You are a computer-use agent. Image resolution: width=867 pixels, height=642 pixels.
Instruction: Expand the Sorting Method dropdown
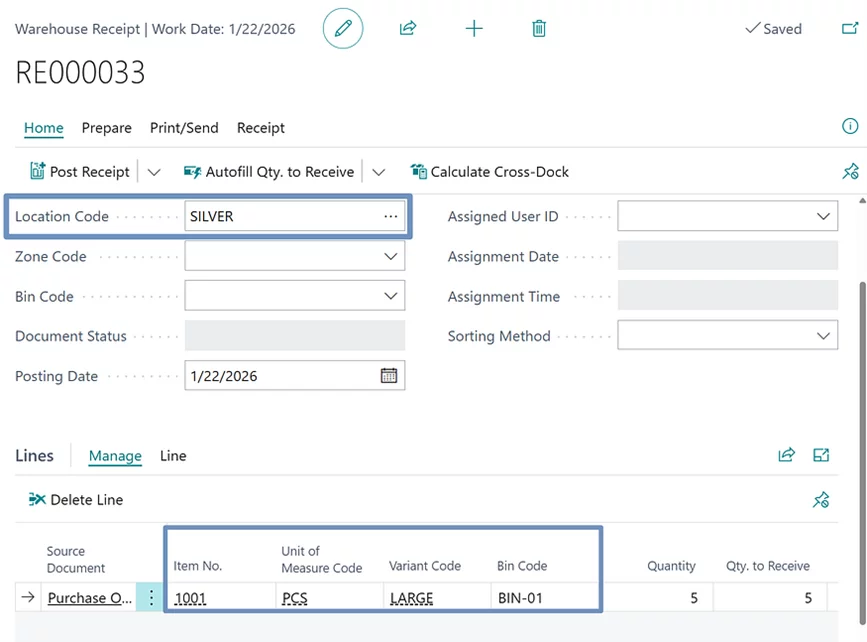coord(823,336)
